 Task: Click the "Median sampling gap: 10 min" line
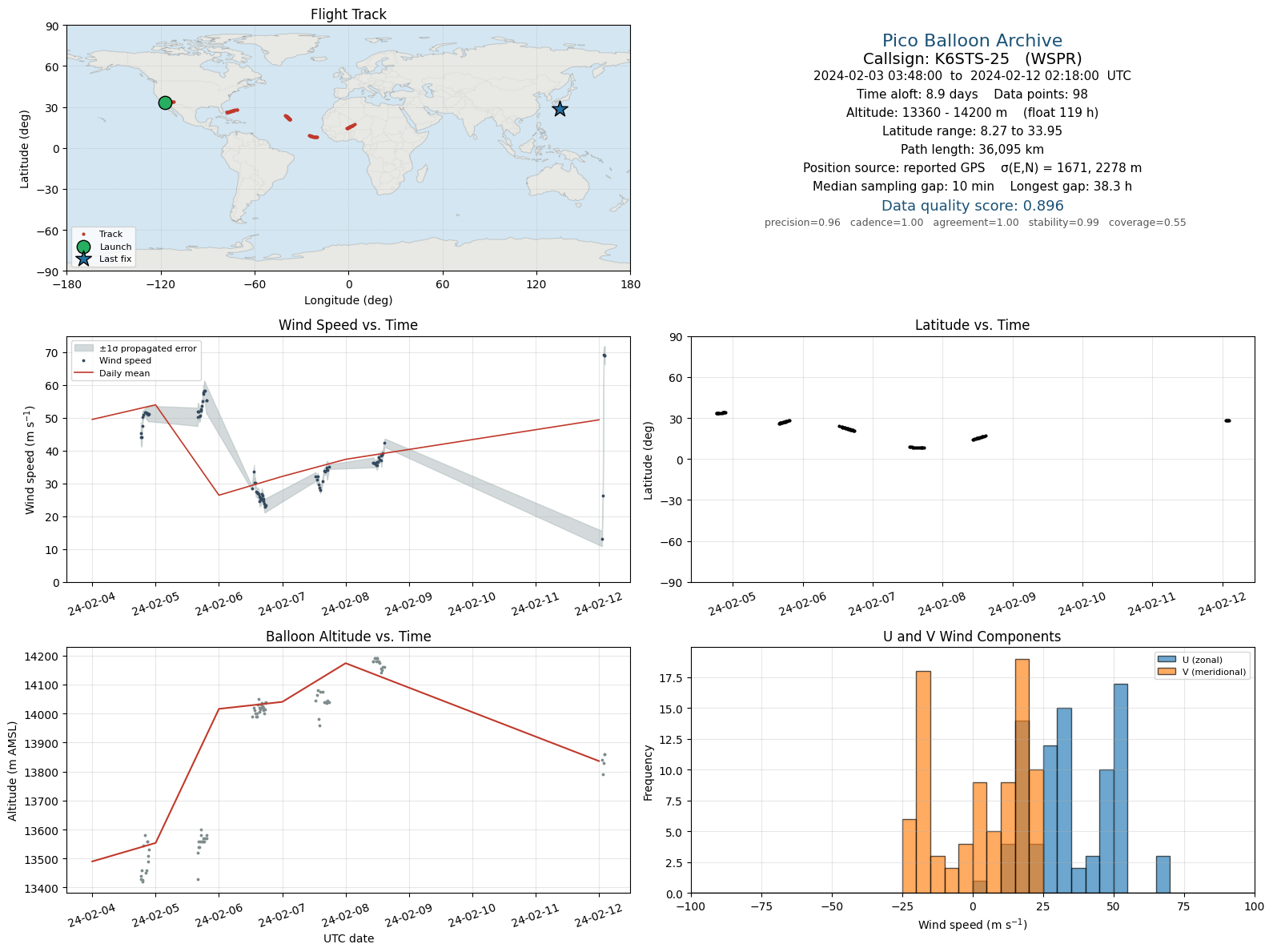972,187
